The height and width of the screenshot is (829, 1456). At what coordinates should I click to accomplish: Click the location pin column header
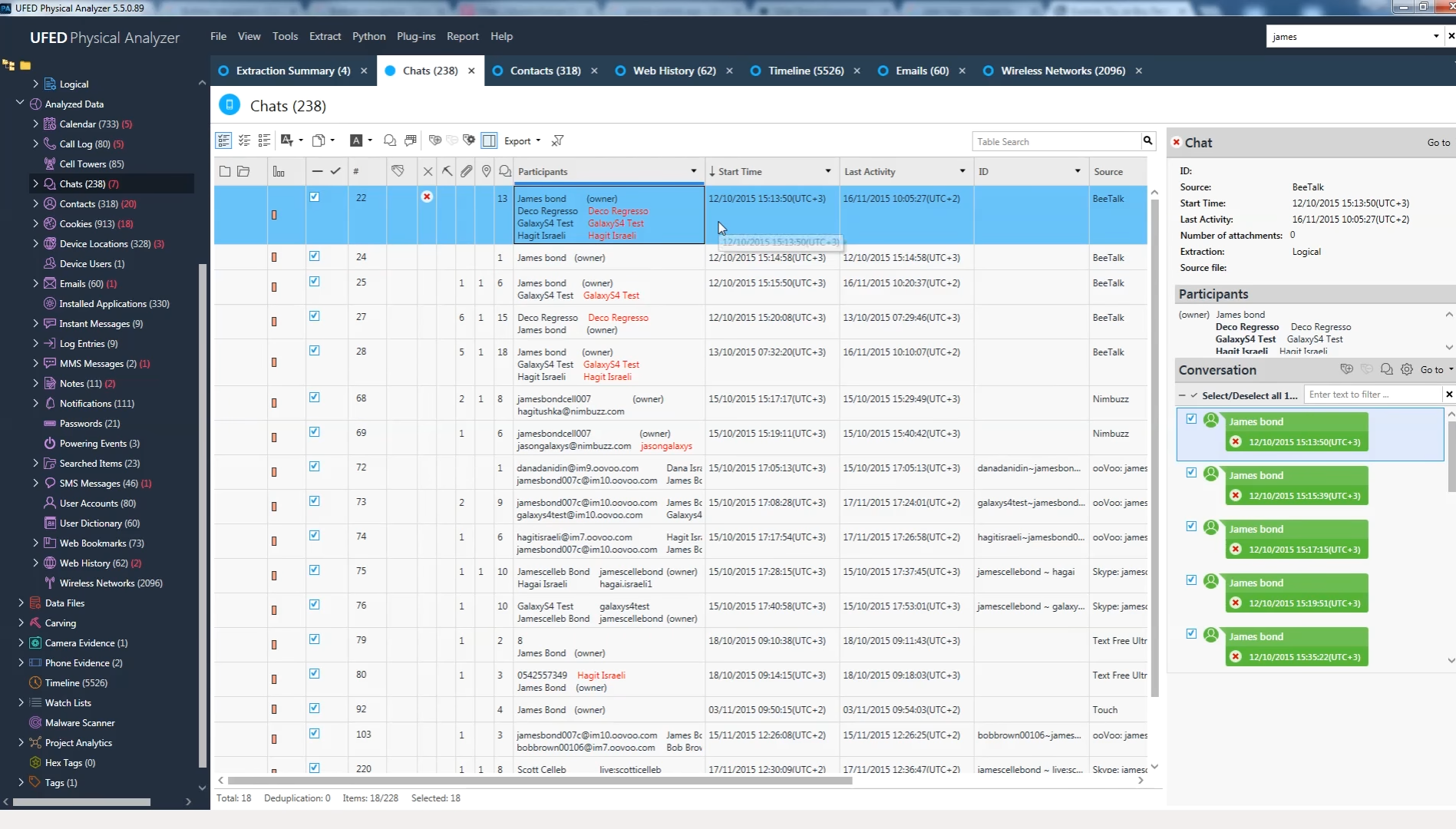486,171
